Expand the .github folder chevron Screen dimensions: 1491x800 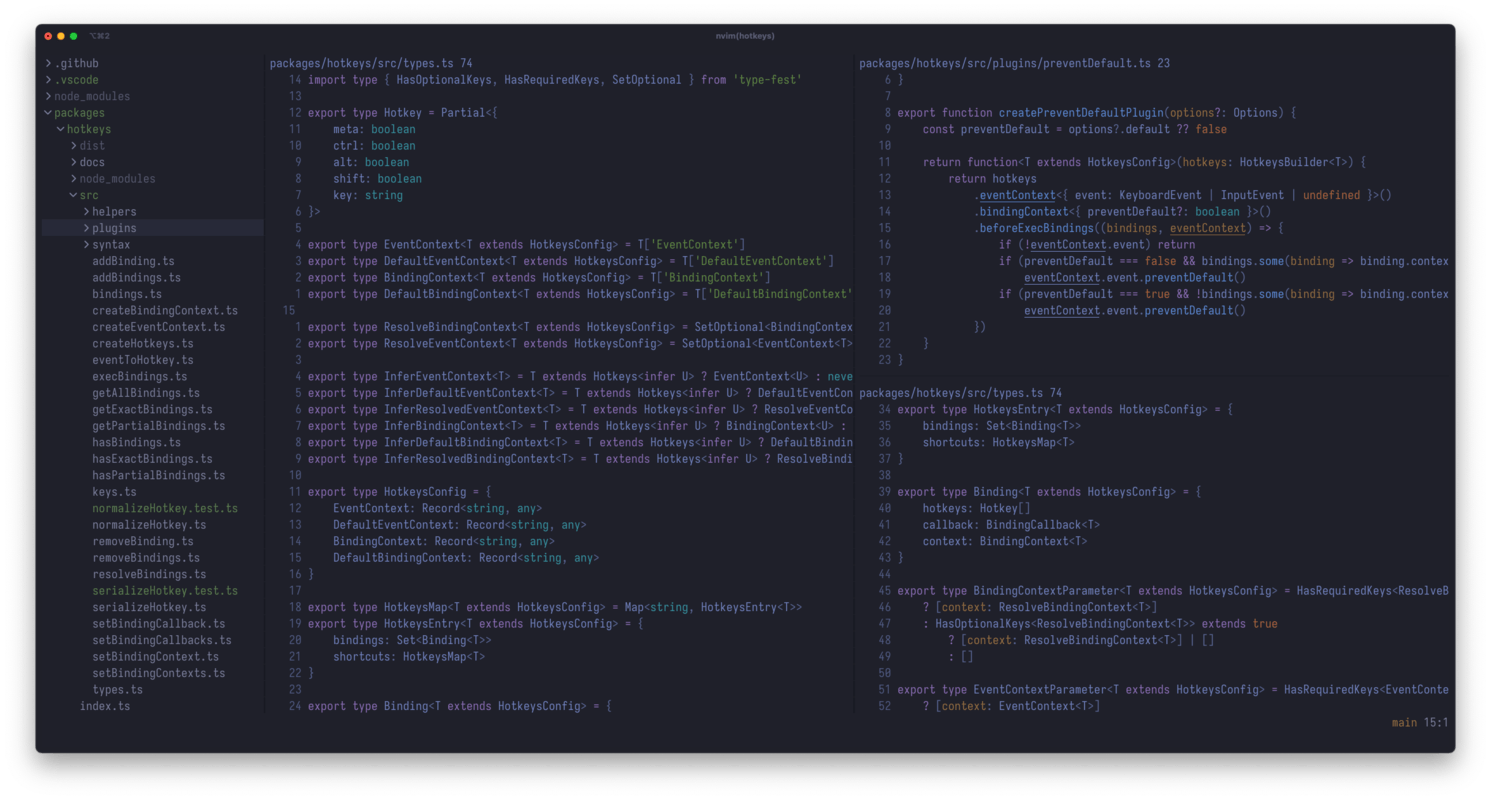pyautogui.click(x=47, y=63)
